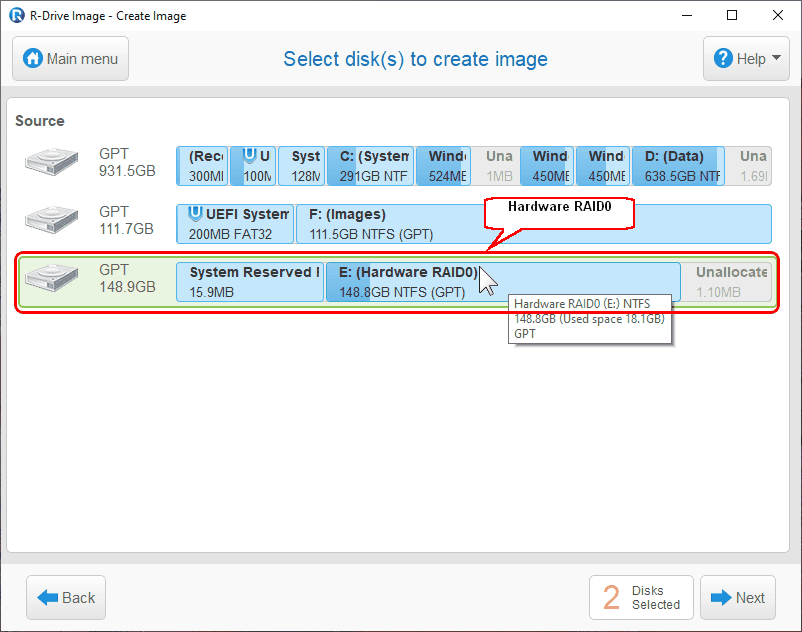The height and width of the screenshot is (632, 802).
Task: Select the C: (System) 291GB partition
Action: (370, 166)
